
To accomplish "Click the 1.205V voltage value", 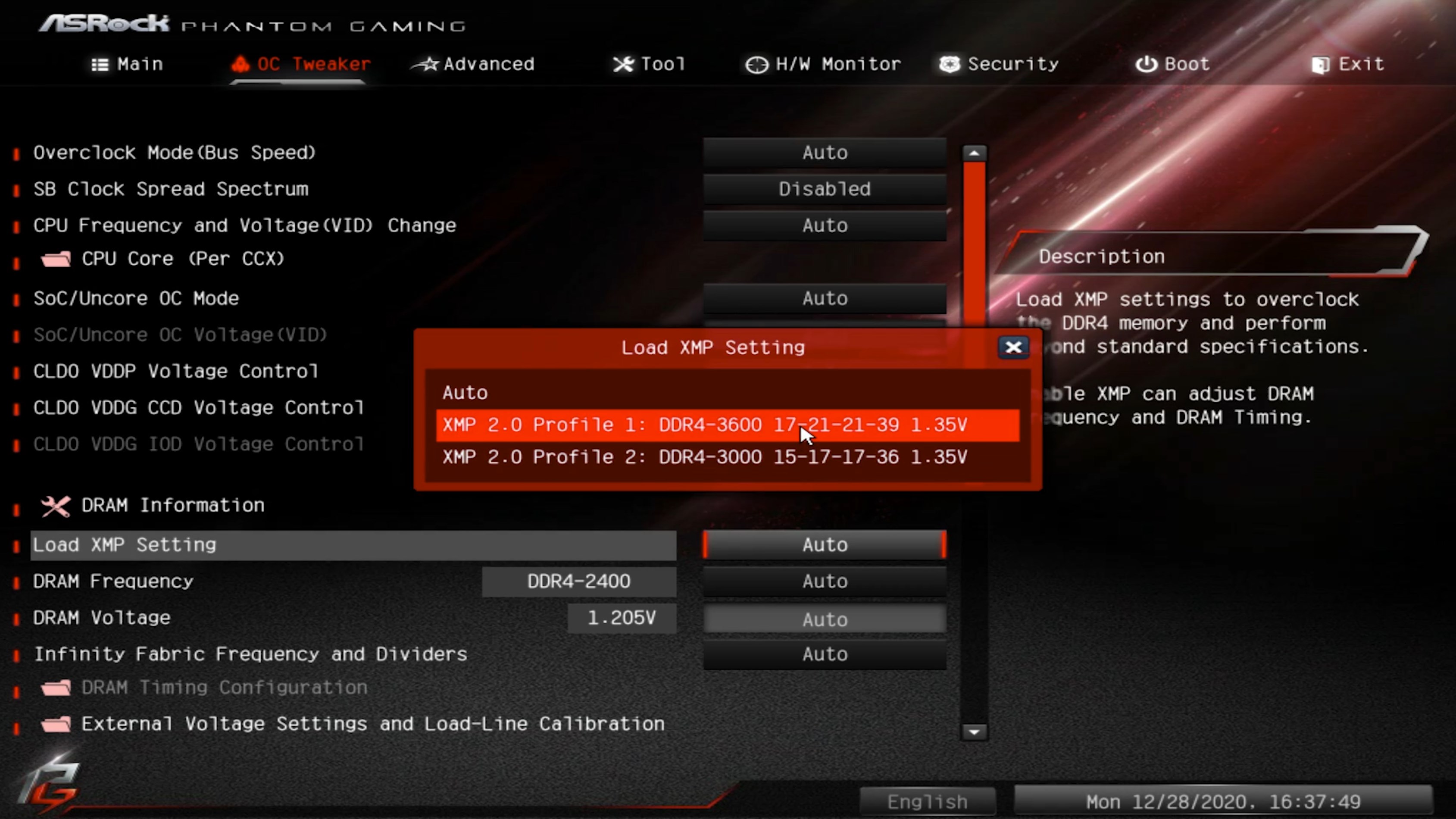I will pos(622,618).
